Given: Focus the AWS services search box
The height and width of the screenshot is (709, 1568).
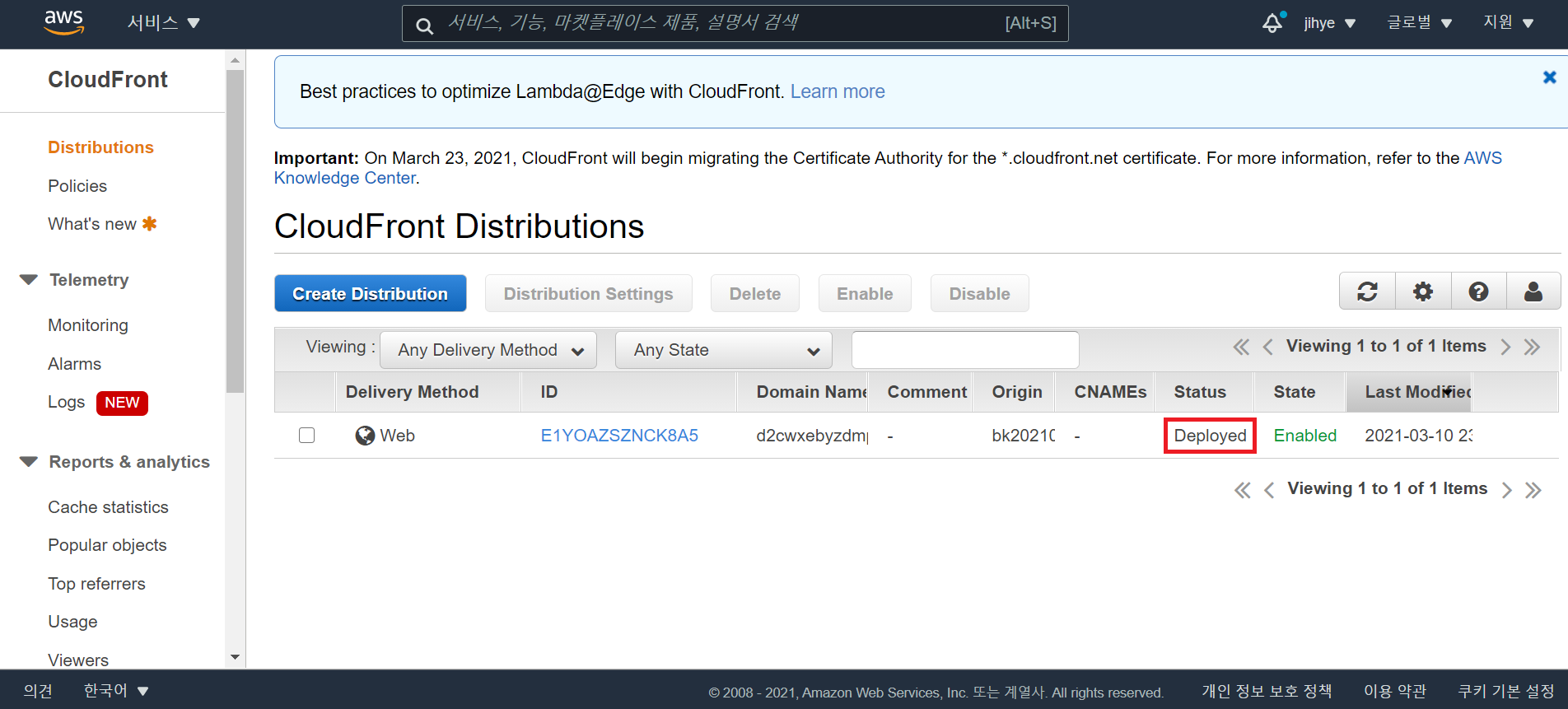Looking at the screenshot, I should [735, 23].
